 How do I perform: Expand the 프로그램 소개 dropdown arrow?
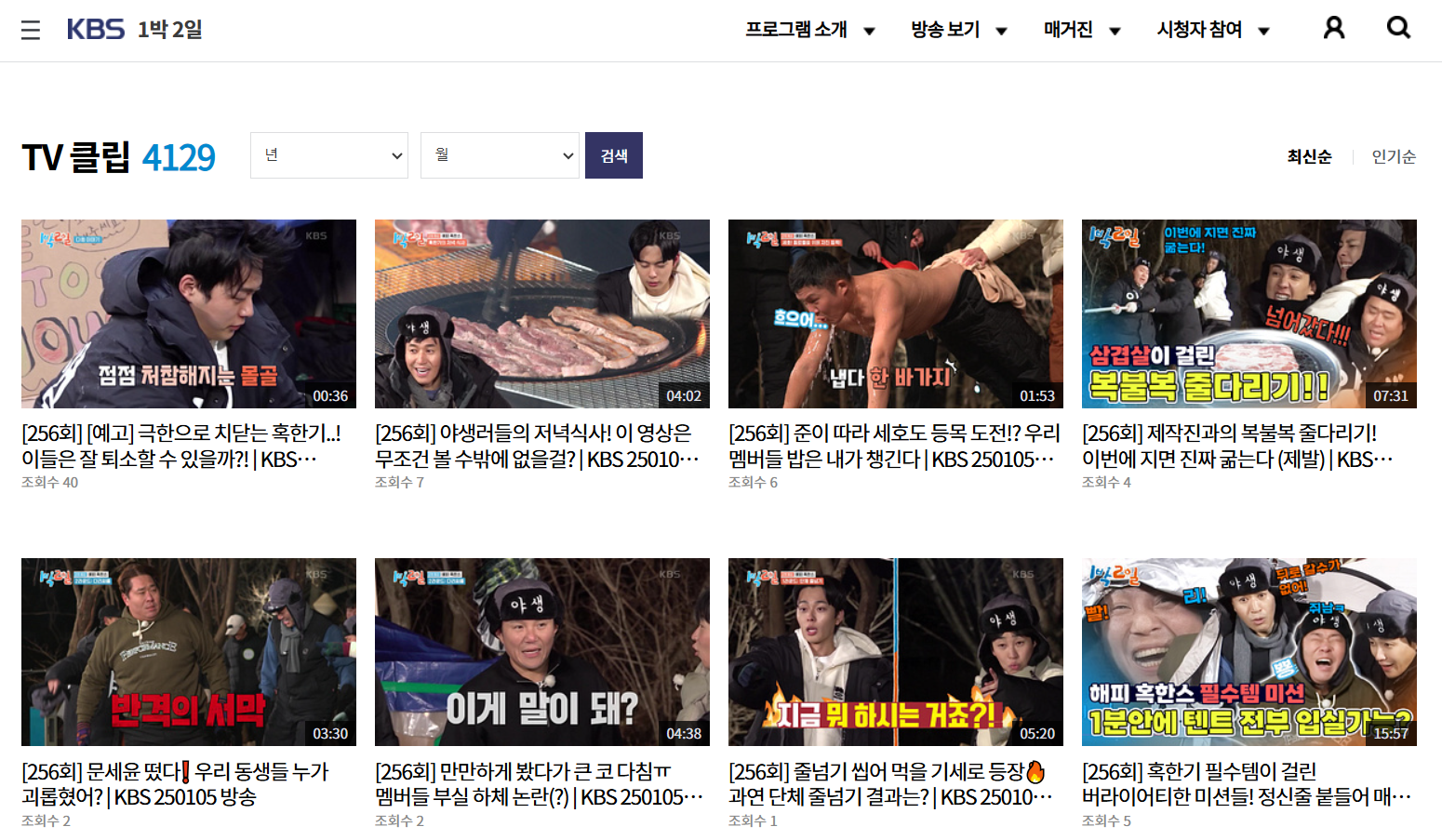pyautogui.click(x=870, y=30)
